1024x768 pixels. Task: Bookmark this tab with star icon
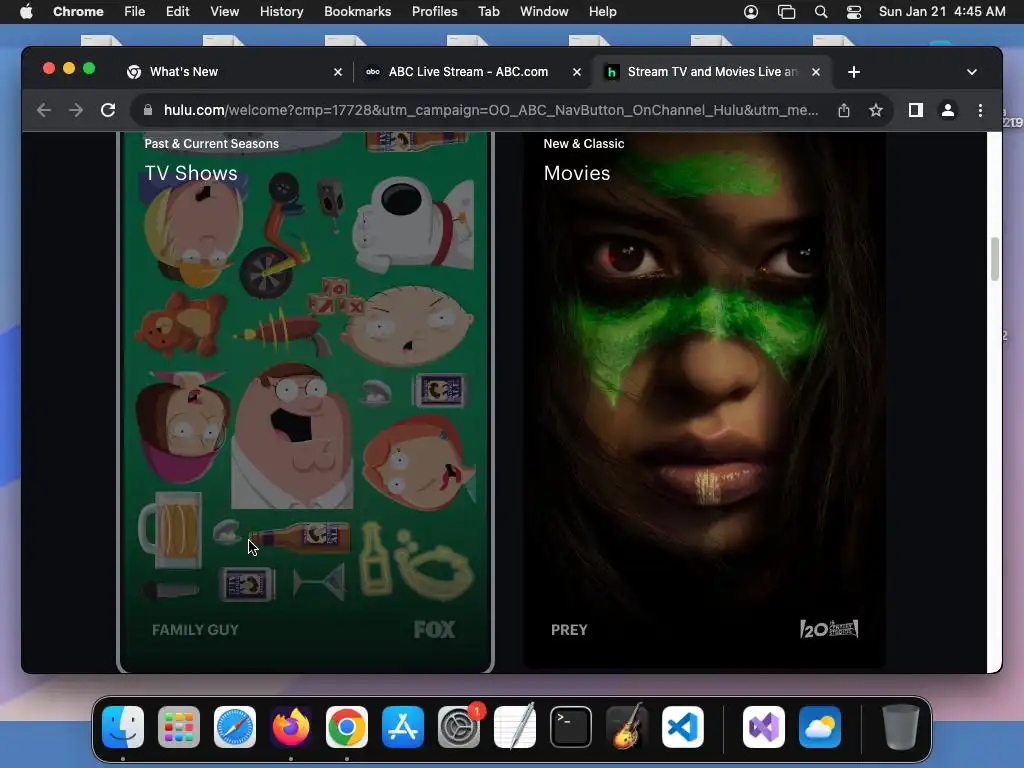click(876, 110)
